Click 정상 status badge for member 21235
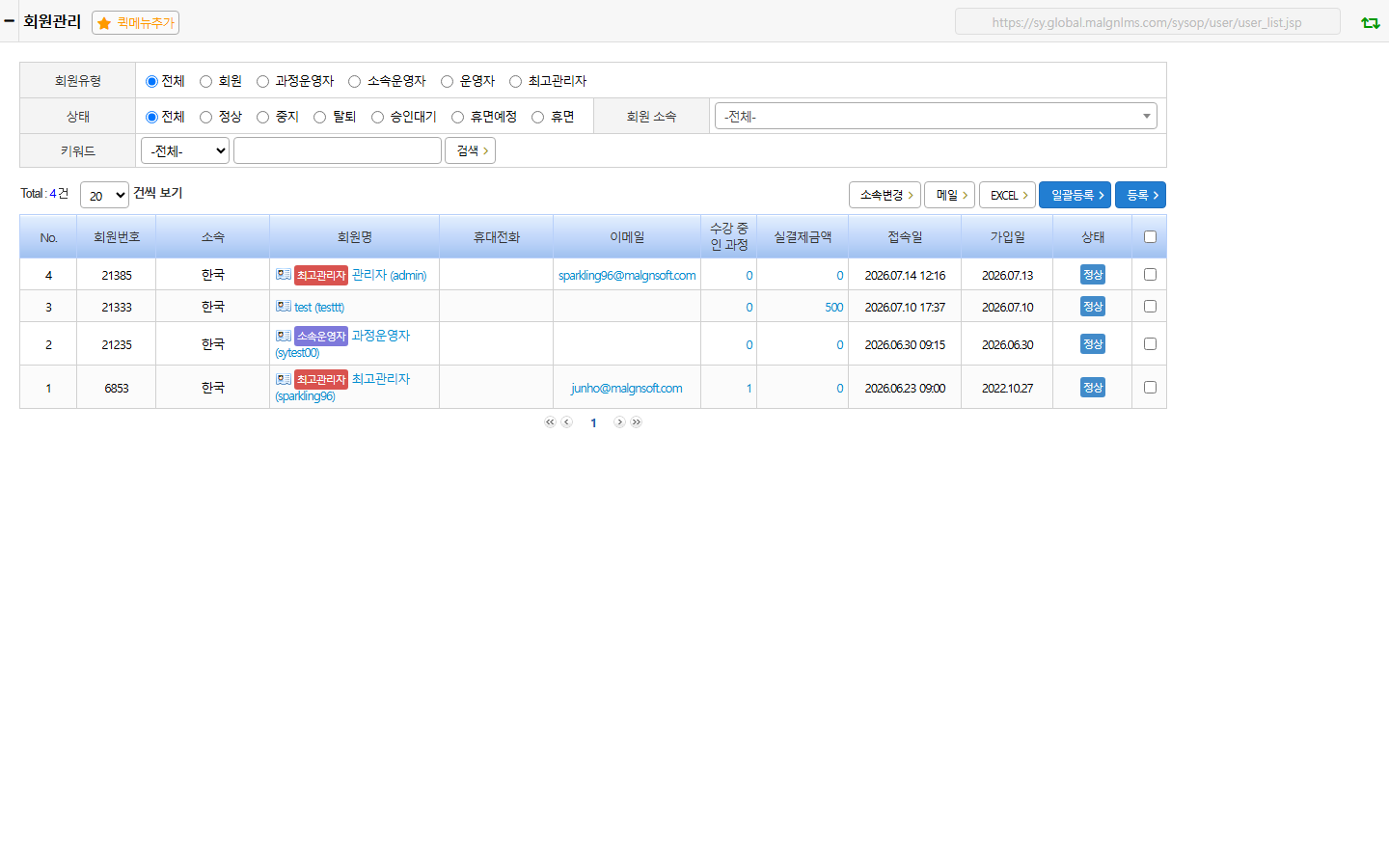Screen dimensions: 1389x868 pyautogui.click(x=1093, y=344)
